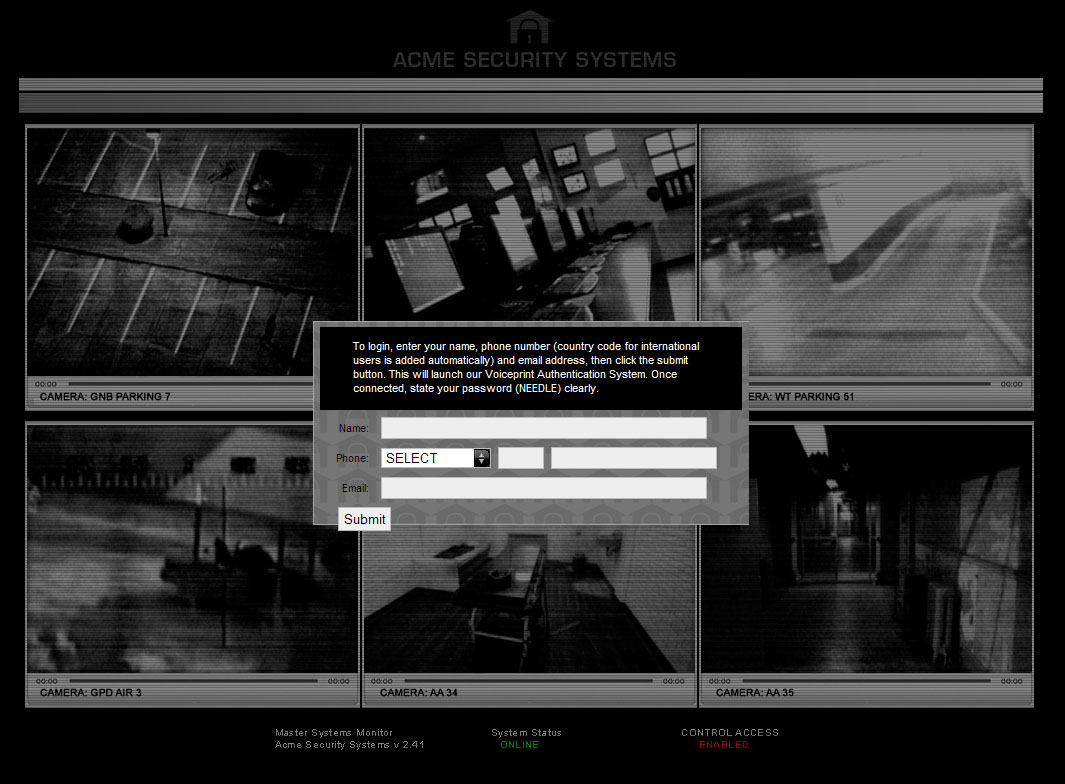Click the phone area code field
Screen dimensions: 1065x784
(x=521, y=458)
